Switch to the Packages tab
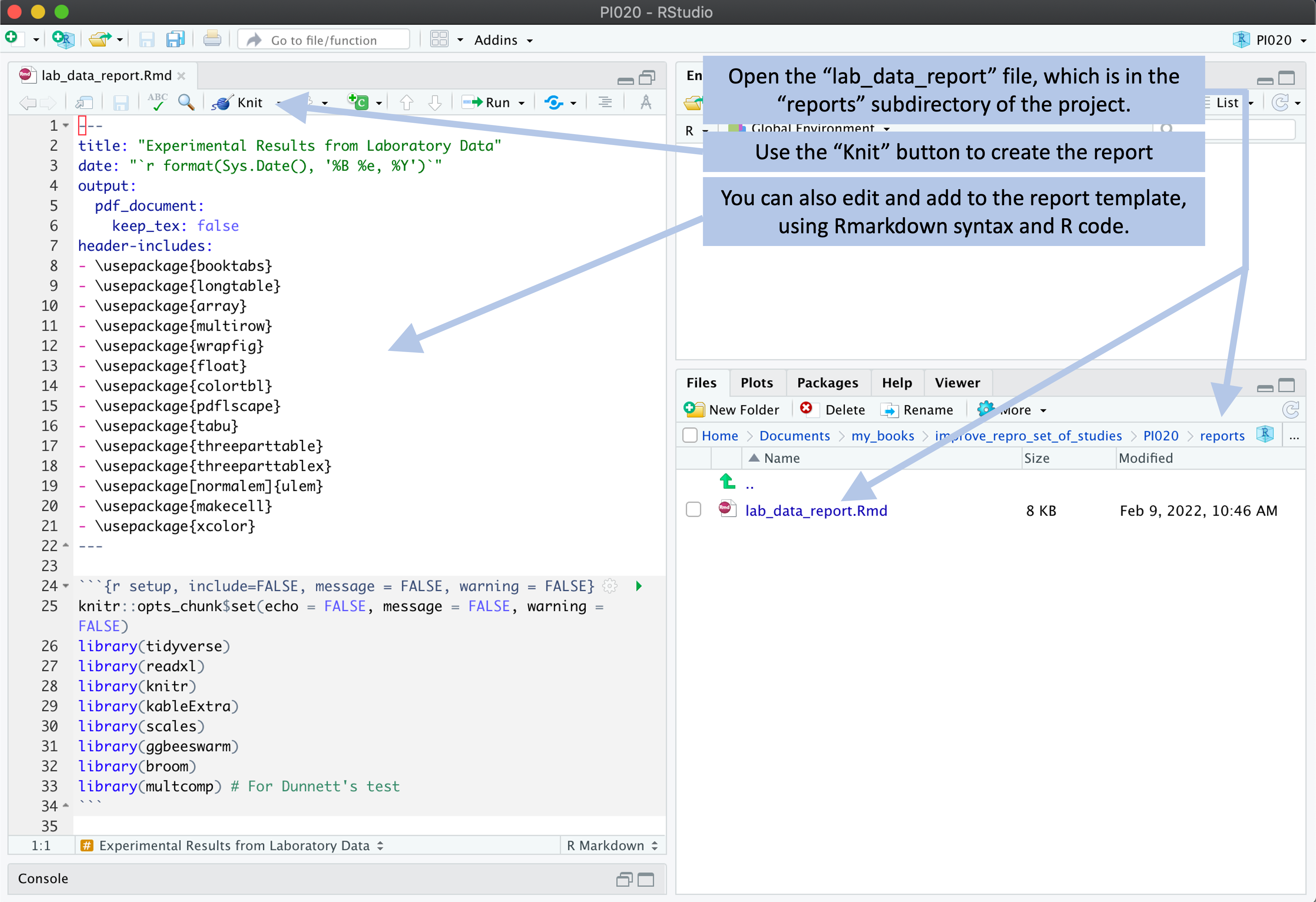 [827, 383]
